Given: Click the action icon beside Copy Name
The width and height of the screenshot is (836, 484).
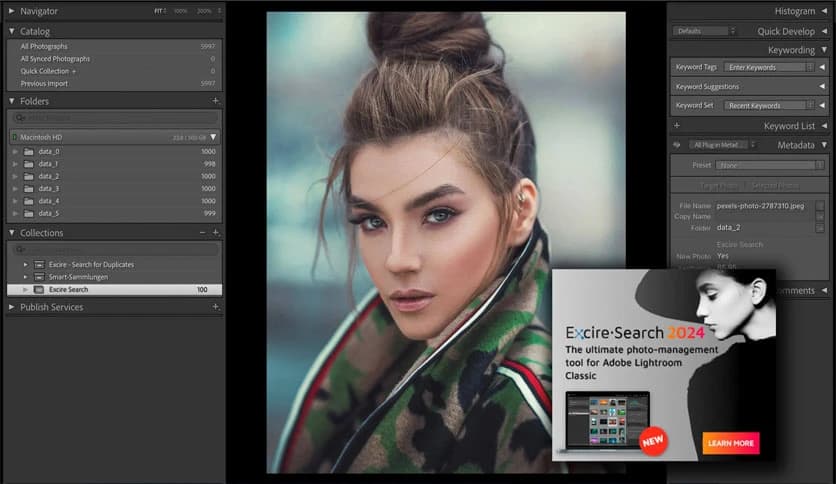Looking at the screenshot, I should pyautogui.click(x=820, y=216).
